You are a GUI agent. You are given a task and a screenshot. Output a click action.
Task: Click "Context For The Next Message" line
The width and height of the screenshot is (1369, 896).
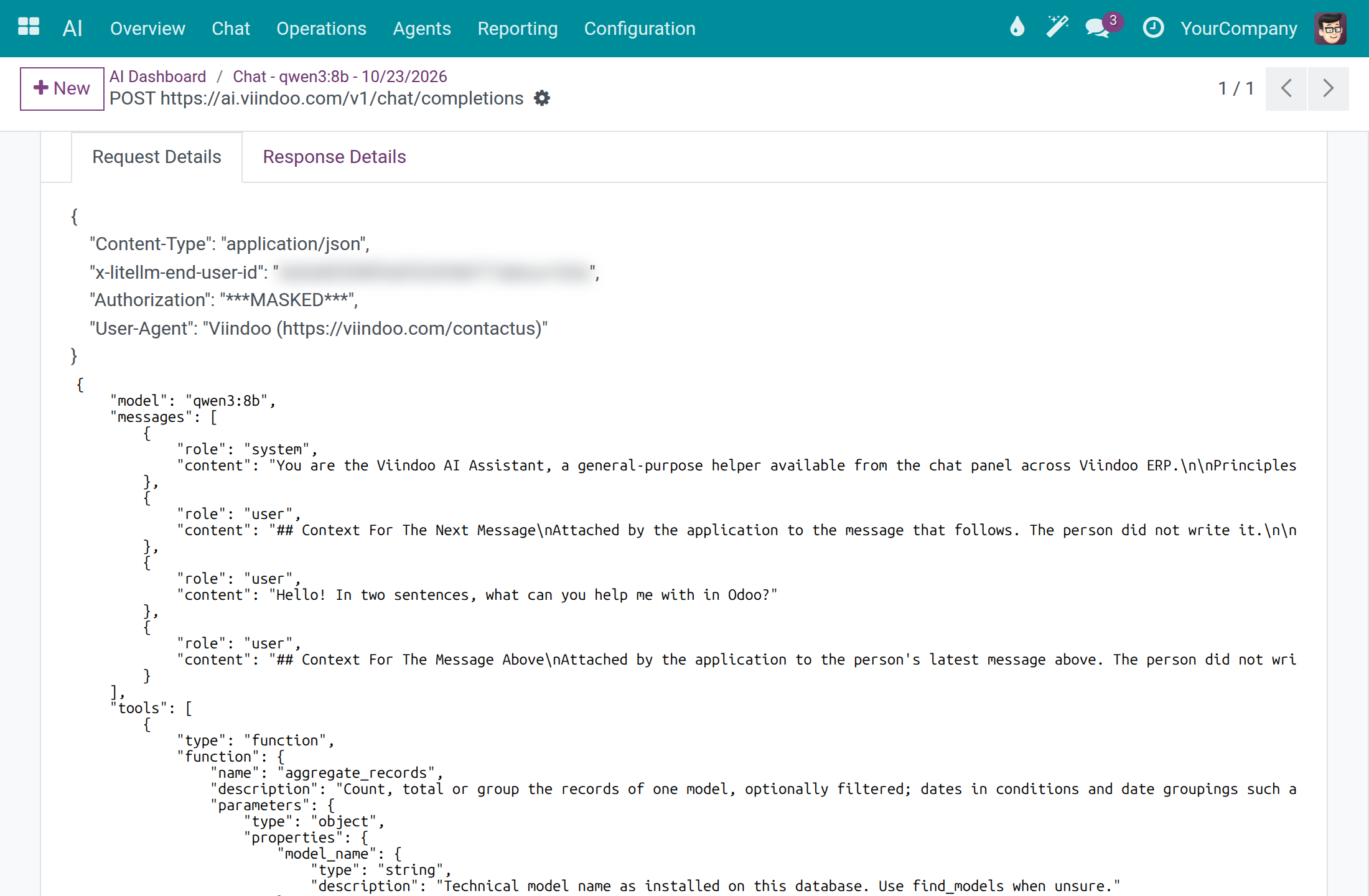(x=737, y=530)
